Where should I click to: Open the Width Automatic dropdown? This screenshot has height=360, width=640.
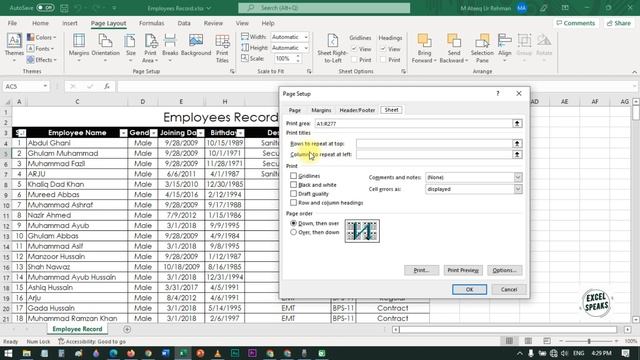[x=306, y=37]
